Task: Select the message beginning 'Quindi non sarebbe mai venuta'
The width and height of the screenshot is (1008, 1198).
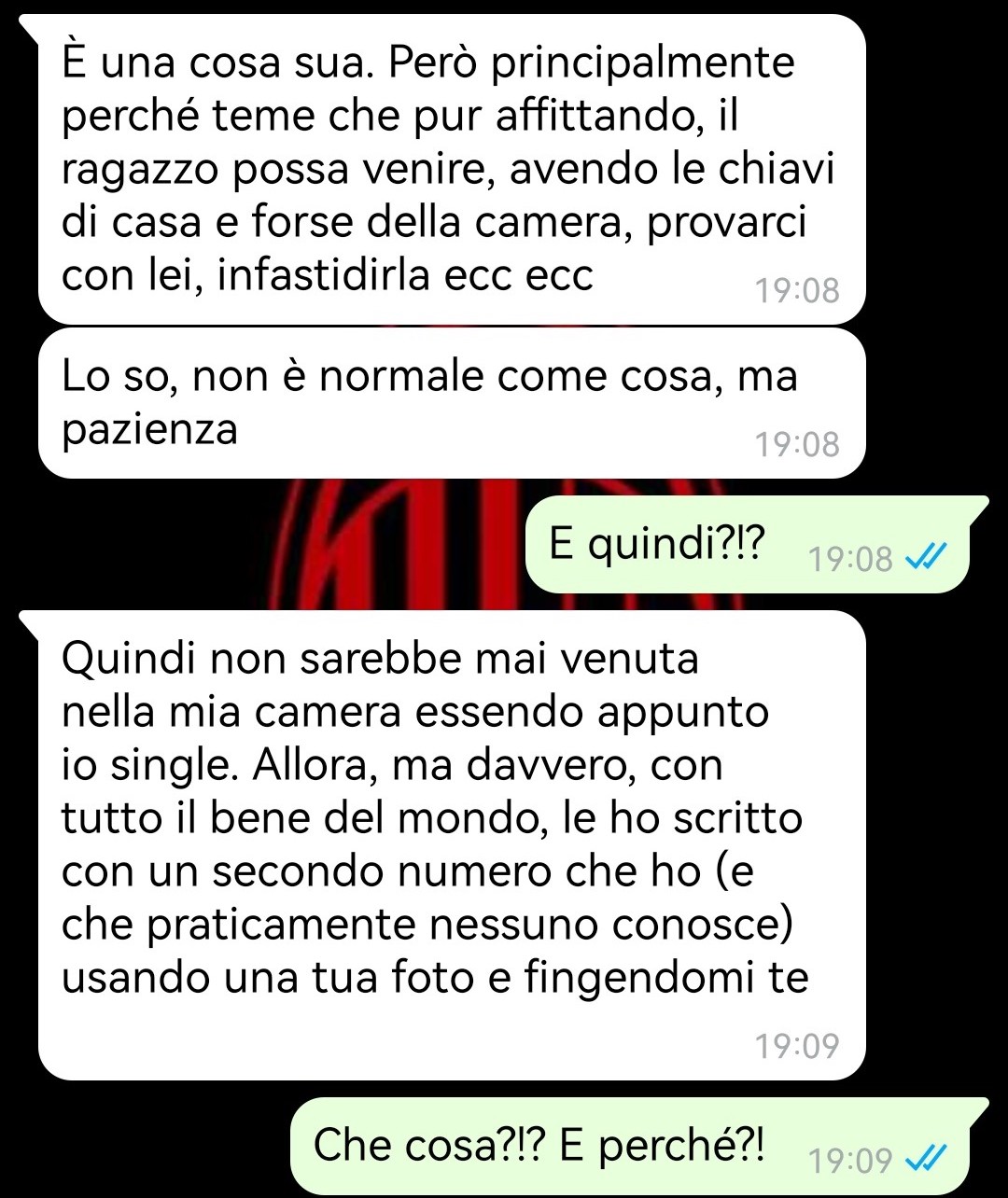Action: click(x=452, y=845)
